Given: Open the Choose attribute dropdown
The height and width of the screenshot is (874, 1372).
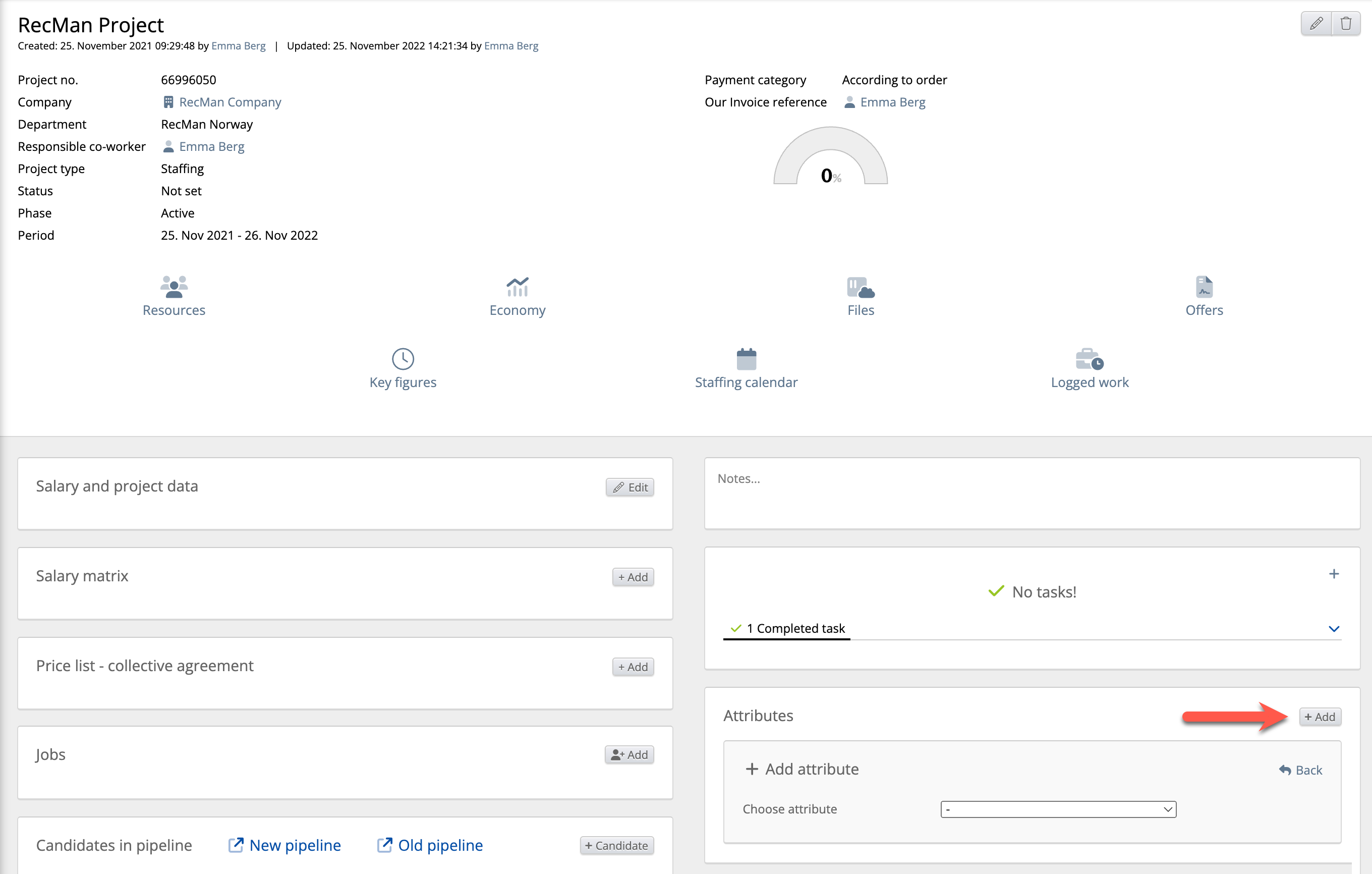Looking at the screenshot, I should (1058, 809).
